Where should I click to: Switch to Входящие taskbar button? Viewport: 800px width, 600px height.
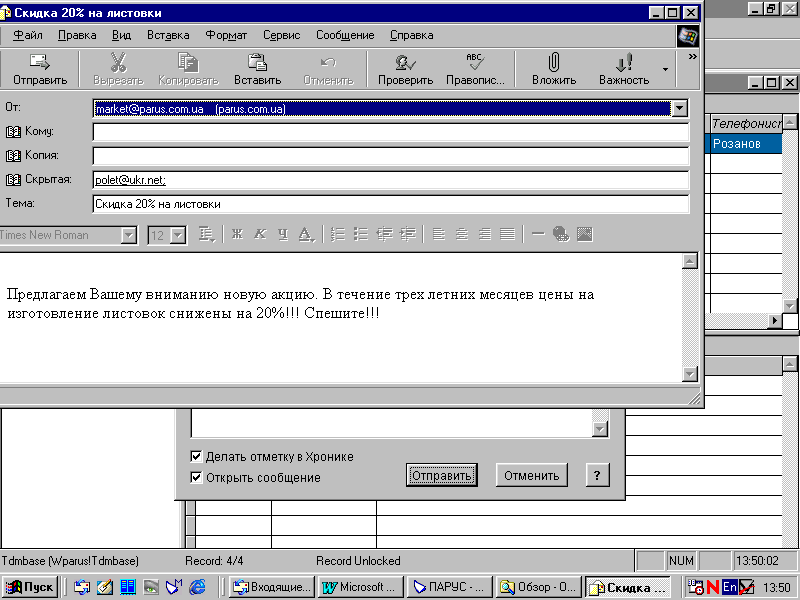point(272,587)
